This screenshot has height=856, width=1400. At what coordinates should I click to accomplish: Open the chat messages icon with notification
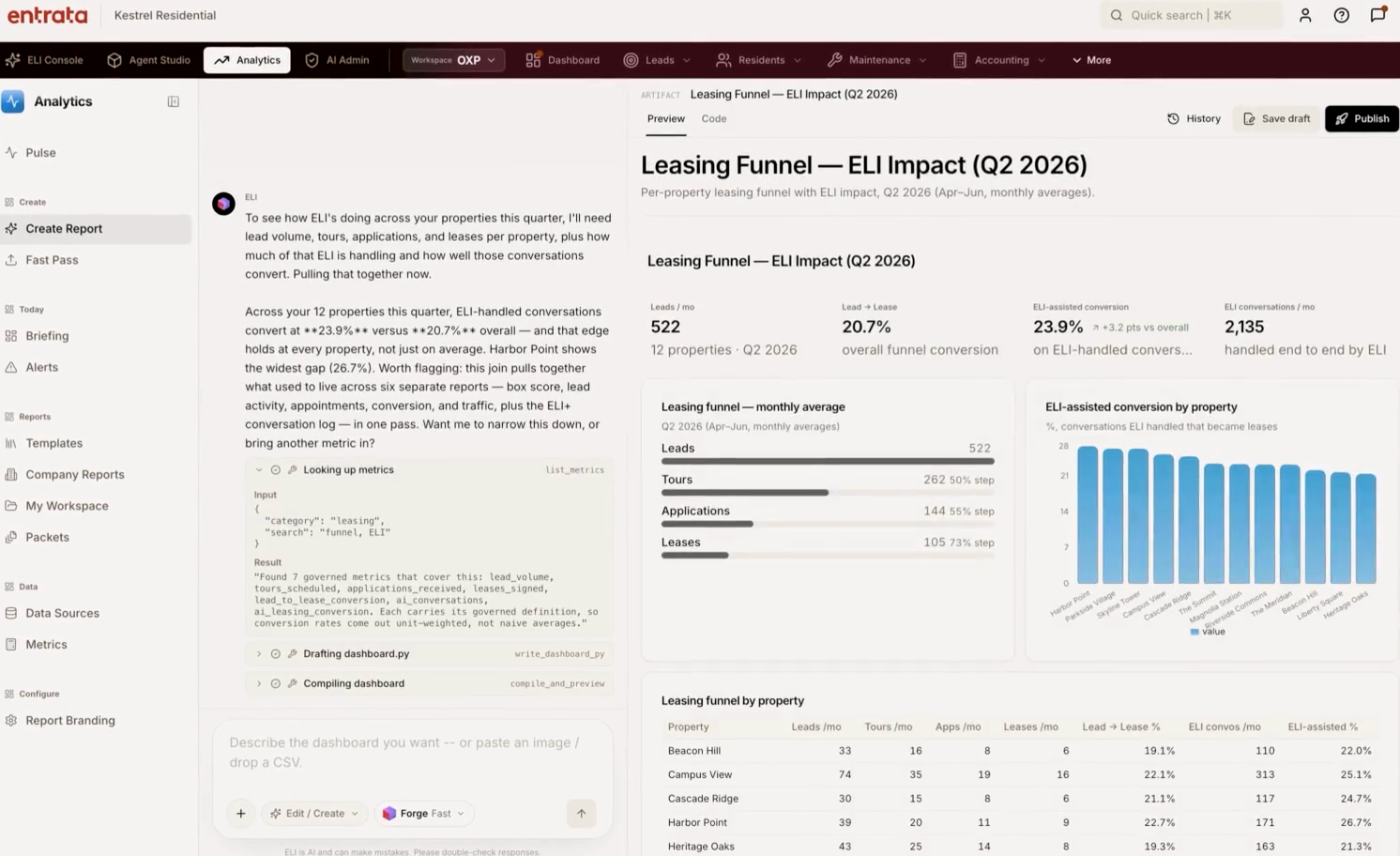pyautogui.click(x=1377, y=15)
